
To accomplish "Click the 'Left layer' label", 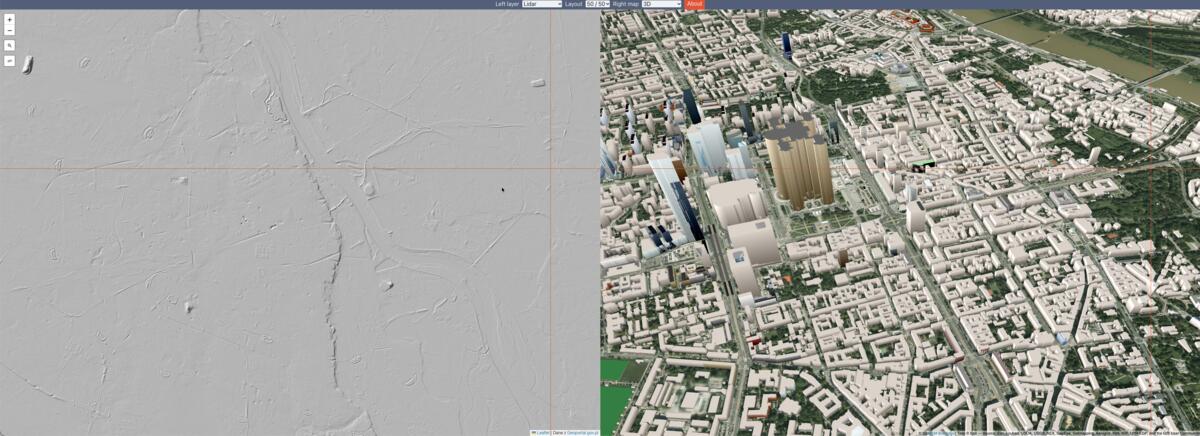I will tap(507, 4).
